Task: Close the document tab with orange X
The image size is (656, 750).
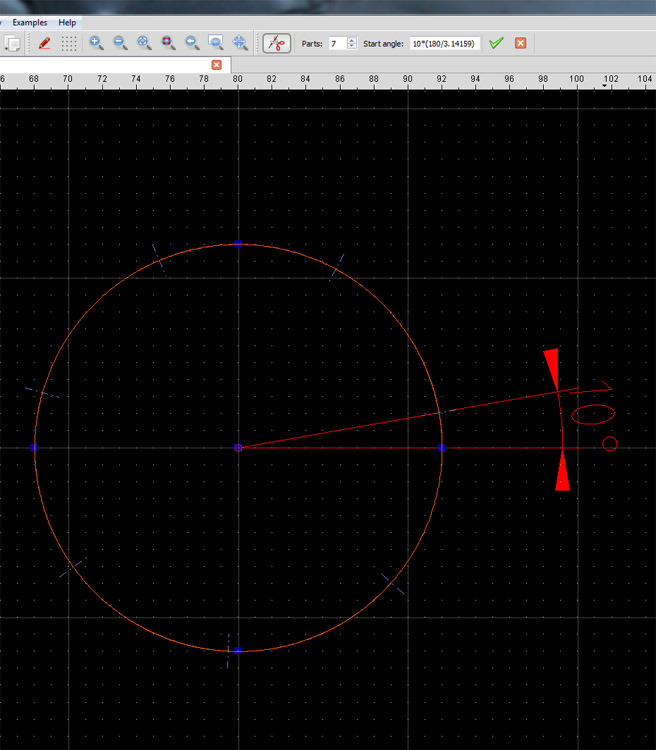Action: (x=216, y=65)
